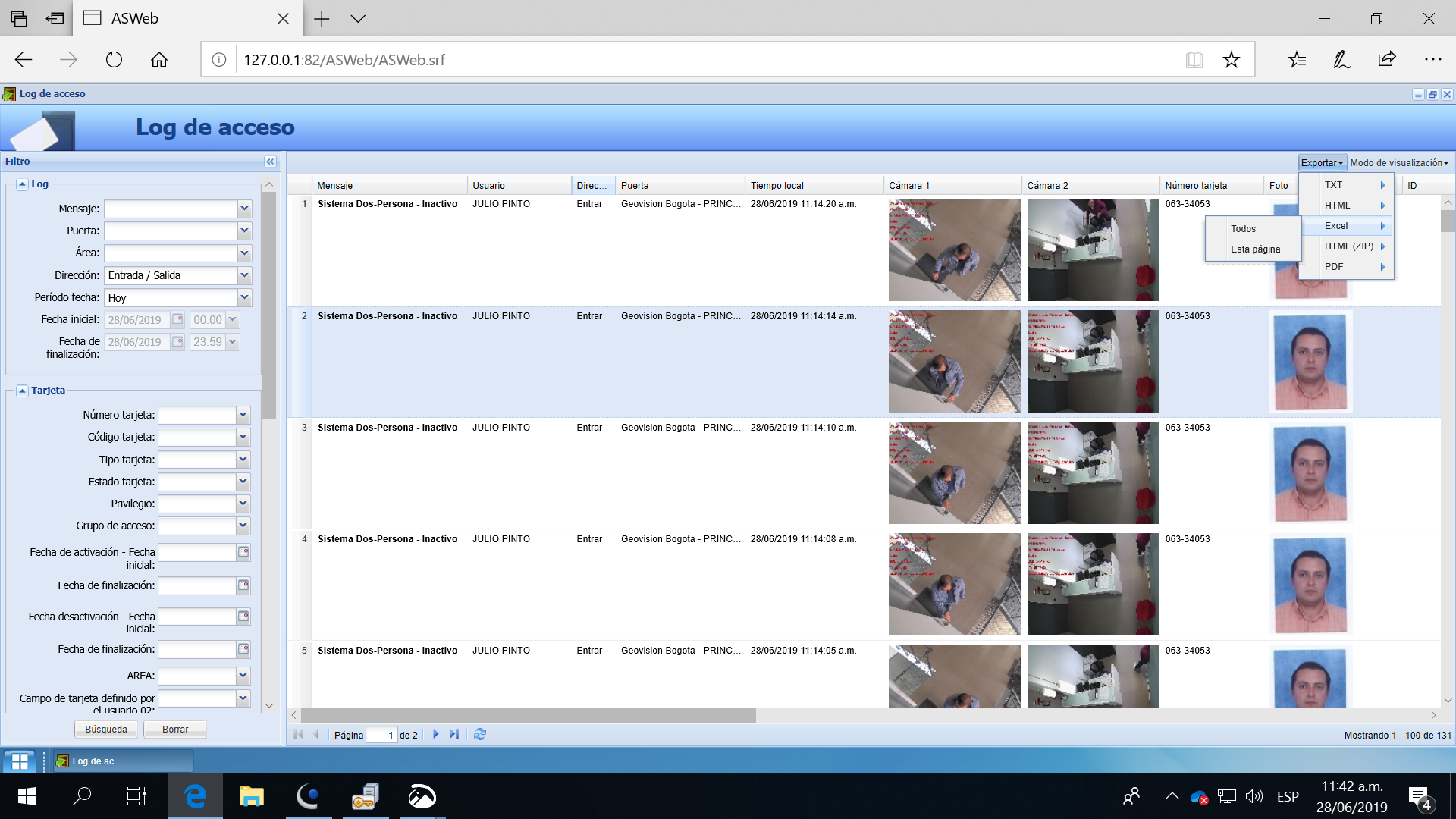
Task: Open Edge browser from Windows taskbar
Action: point(195,796)
